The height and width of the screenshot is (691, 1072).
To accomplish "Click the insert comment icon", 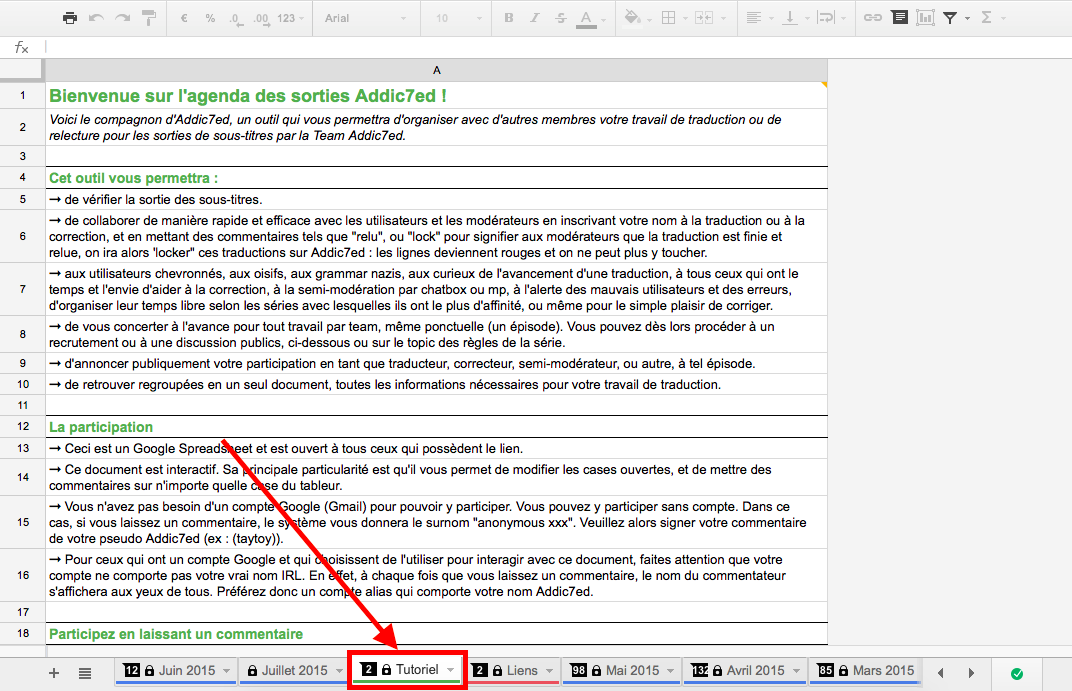I will [900, 18].
